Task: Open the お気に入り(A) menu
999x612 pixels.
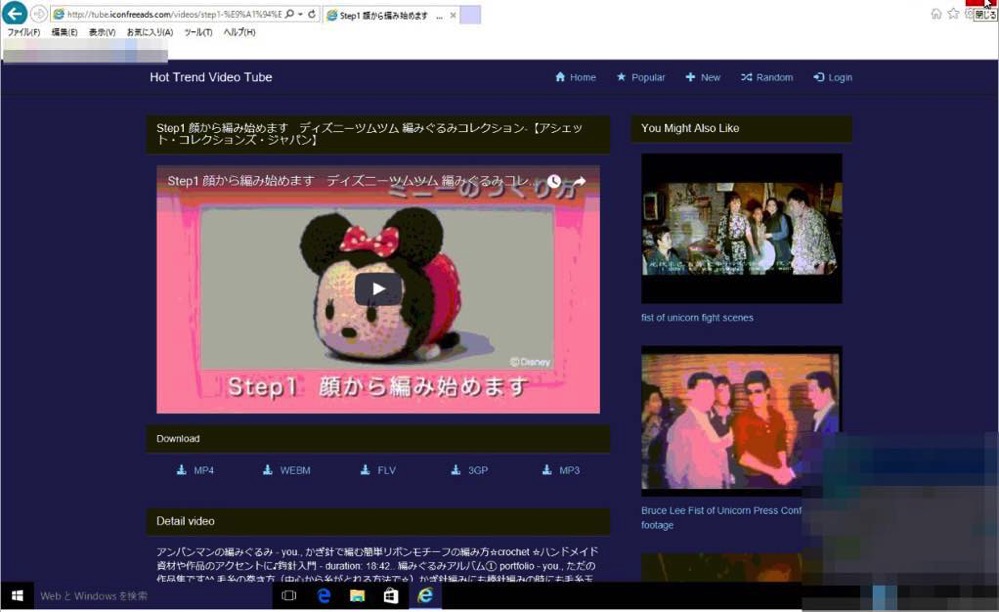Action: (150, 33)
